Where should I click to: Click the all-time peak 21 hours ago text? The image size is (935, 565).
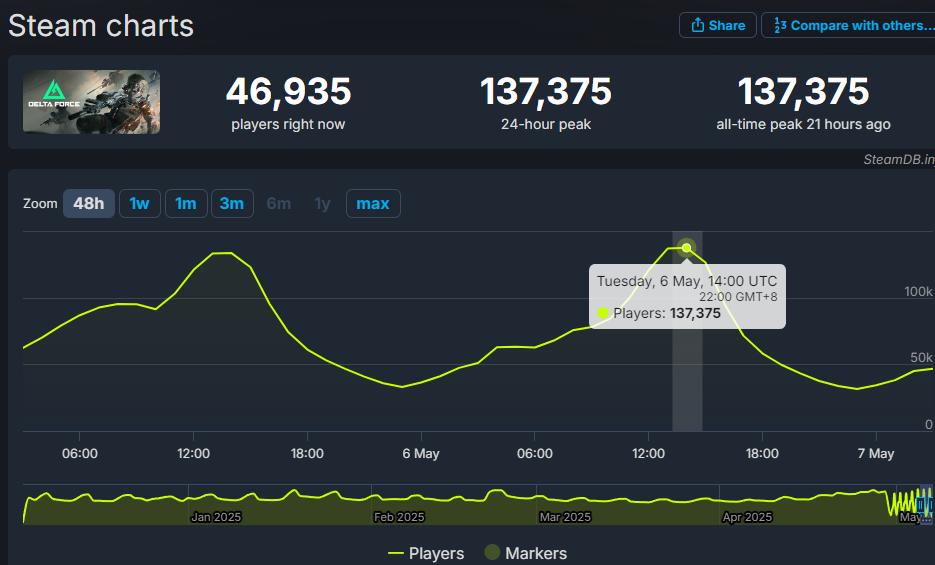point(803,124)
